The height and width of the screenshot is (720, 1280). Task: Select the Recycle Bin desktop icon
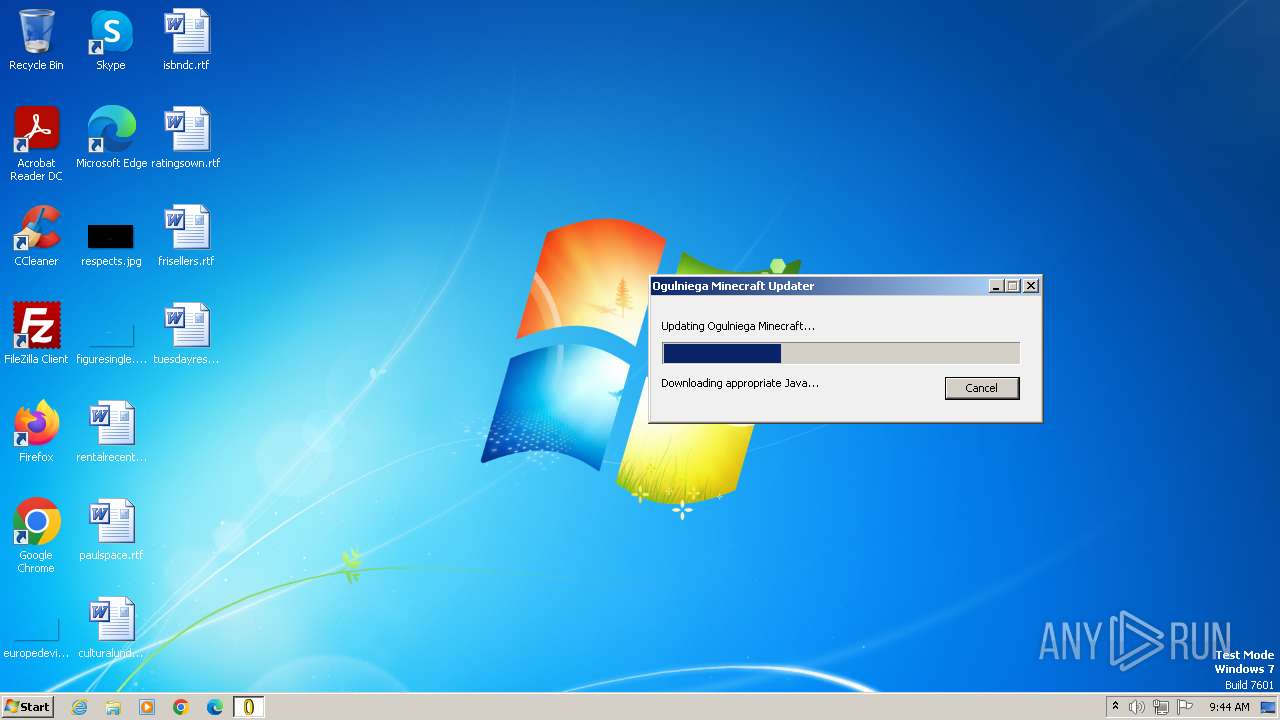[x=36, y=41]
